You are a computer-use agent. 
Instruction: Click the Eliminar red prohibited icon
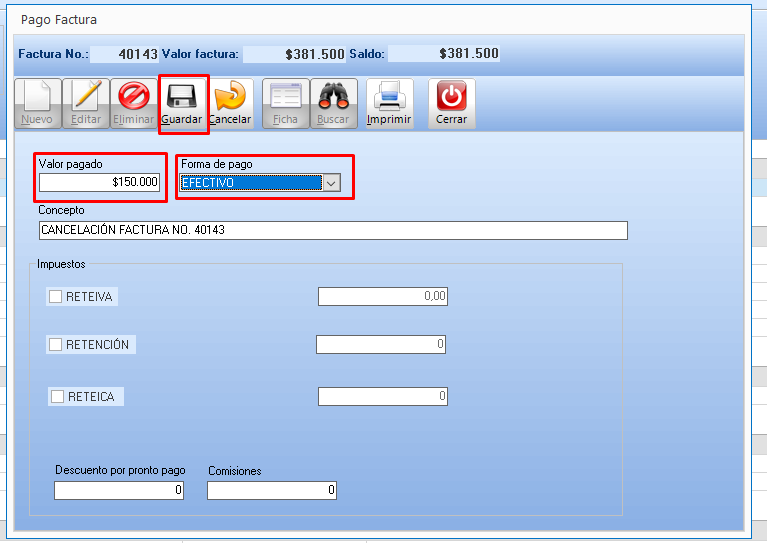tap(133, 97)
